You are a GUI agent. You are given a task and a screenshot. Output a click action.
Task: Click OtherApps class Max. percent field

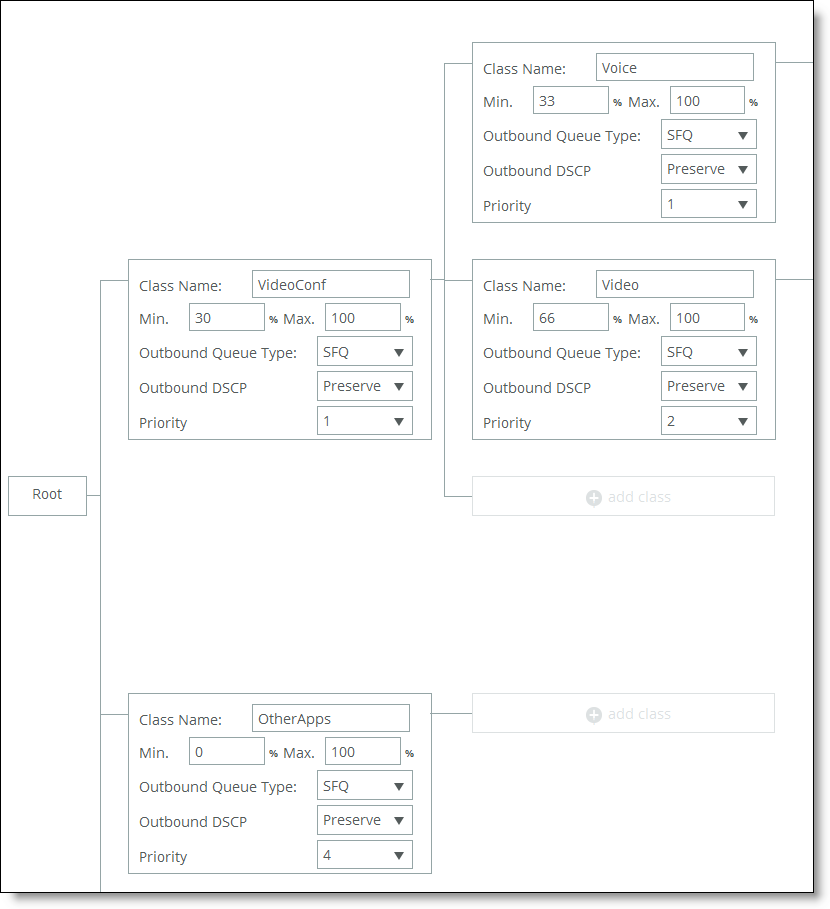pyautogui.click(x=363, y=751)
